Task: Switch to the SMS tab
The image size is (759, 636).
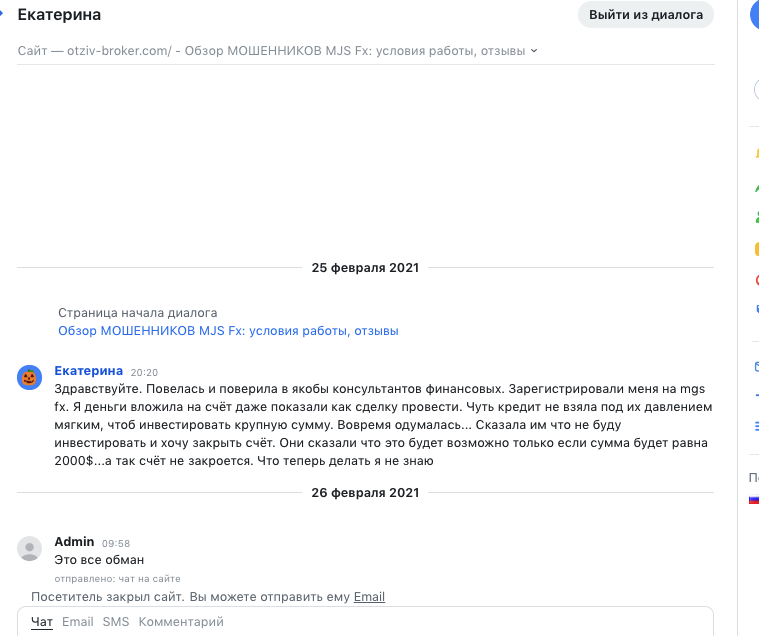Action: (116, 621)
